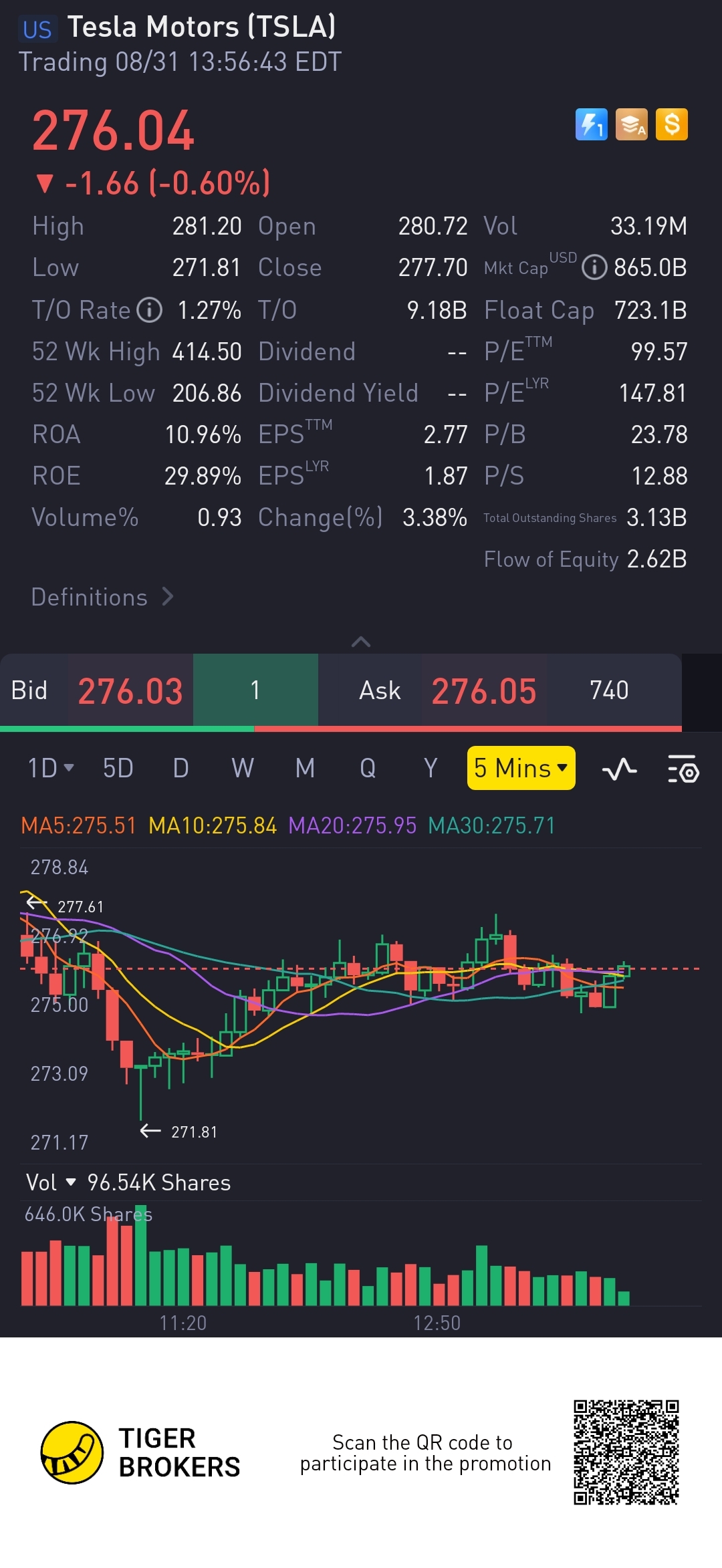Tap 96.54K Shares volume reading

coord(159,1182)
